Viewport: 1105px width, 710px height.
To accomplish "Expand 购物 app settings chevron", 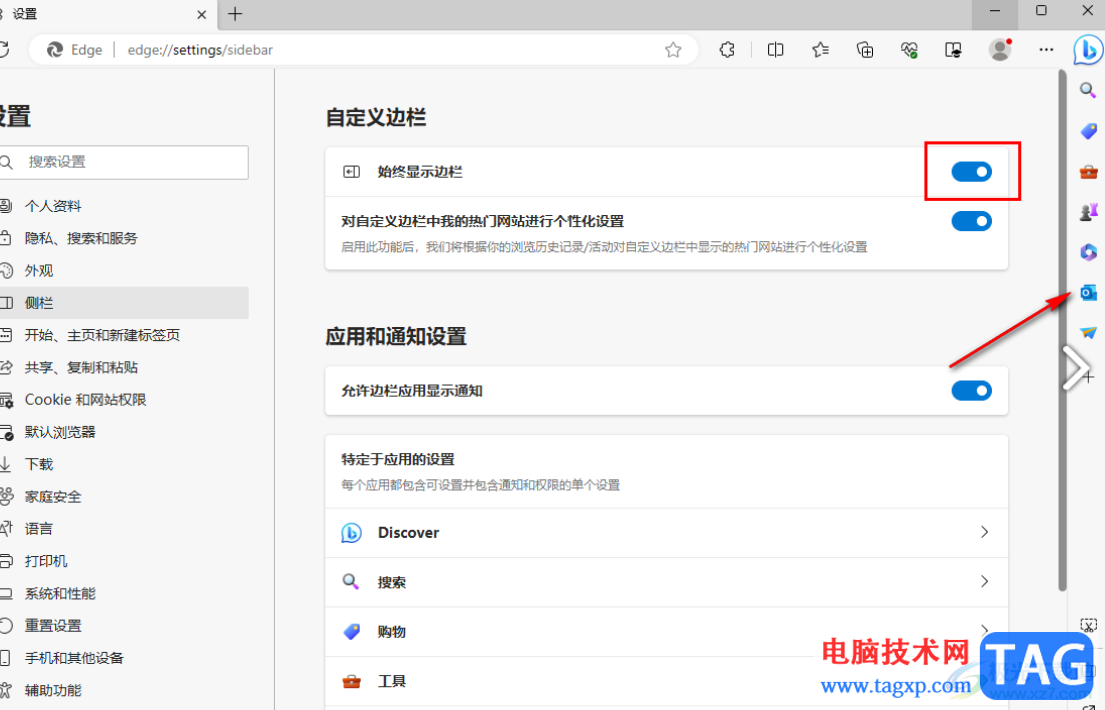I will point(984,630).
